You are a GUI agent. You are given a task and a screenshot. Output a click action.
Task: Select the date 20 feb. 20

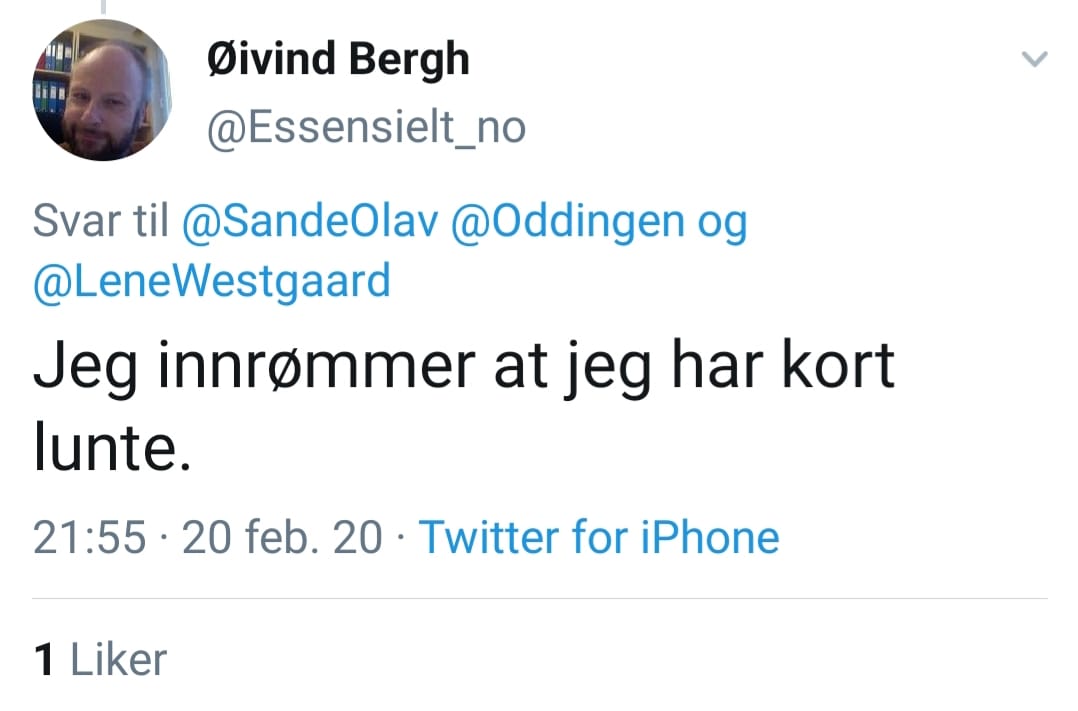pyautogui.click(x=282, y=537)
